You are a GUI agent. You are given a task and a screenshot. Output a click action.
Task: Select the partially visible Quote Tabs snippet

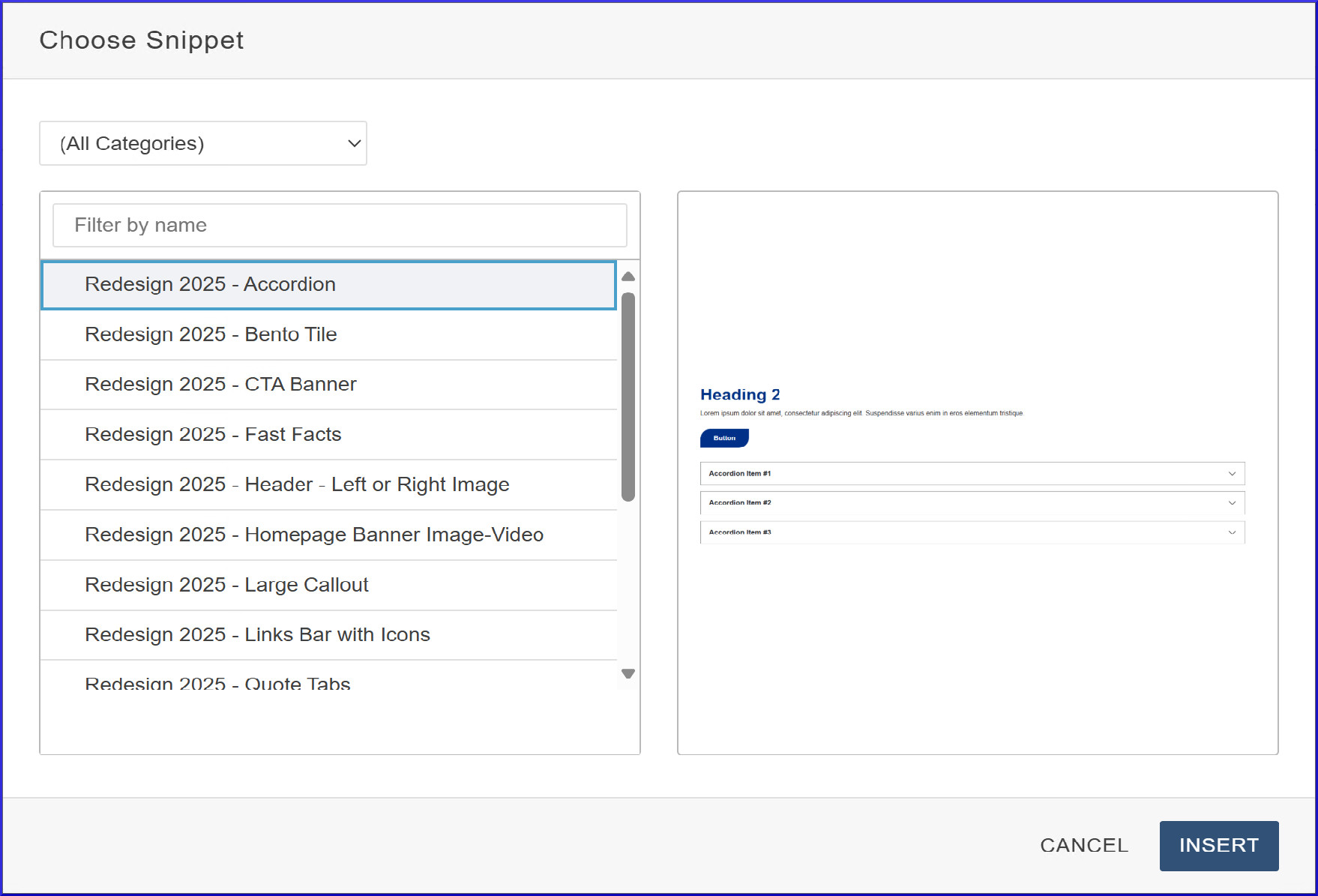pos(328,681)
